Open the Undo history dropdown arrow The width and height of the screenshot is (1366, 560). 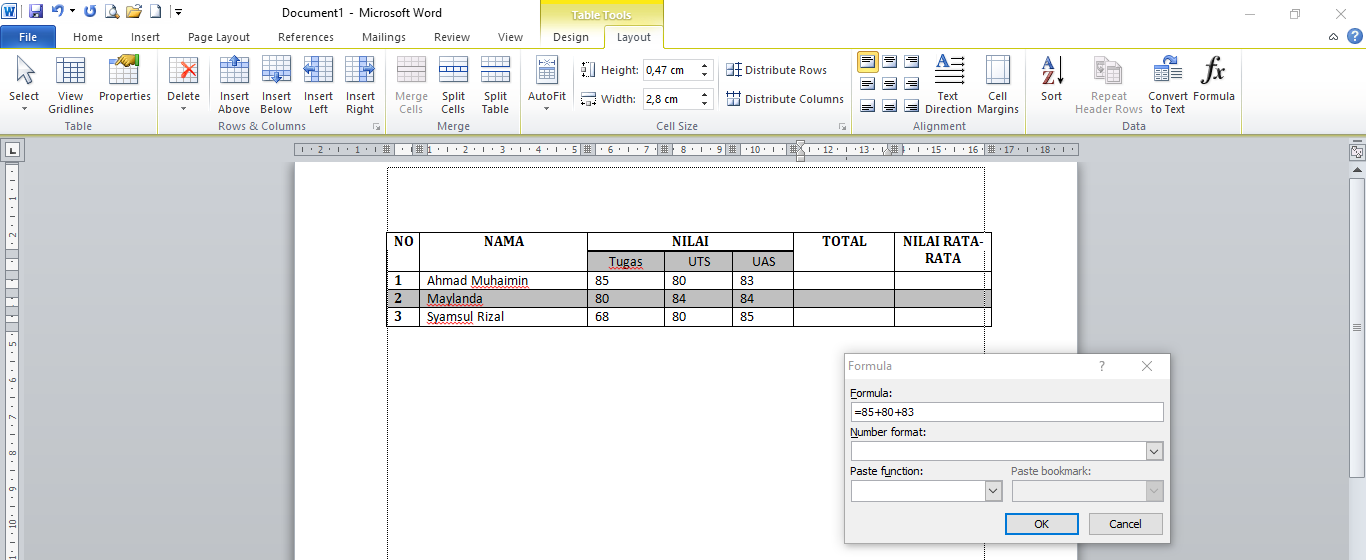click(x=72, y=12)
